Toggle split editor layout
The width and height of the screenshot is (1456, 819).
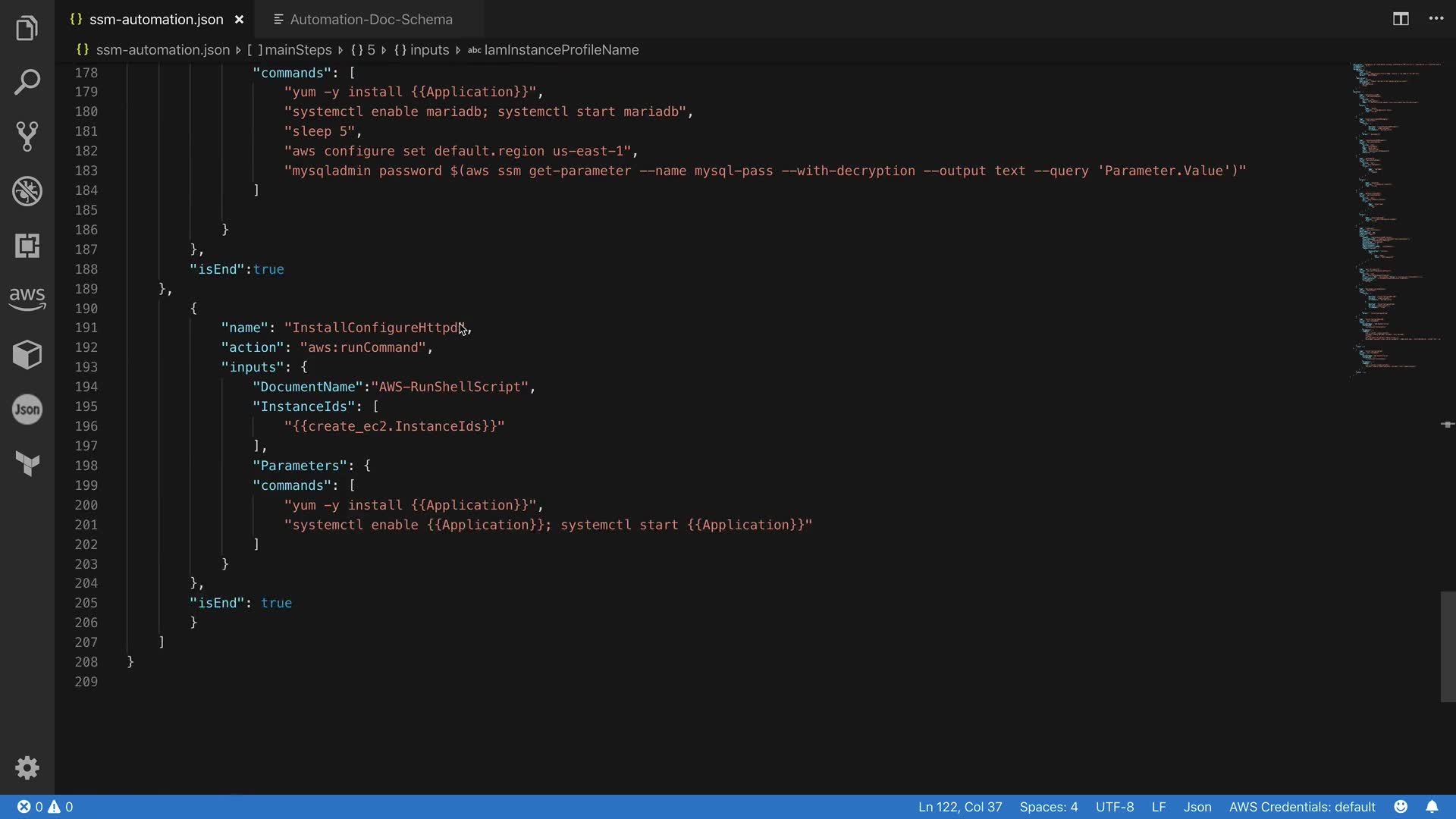[1401, 19]
